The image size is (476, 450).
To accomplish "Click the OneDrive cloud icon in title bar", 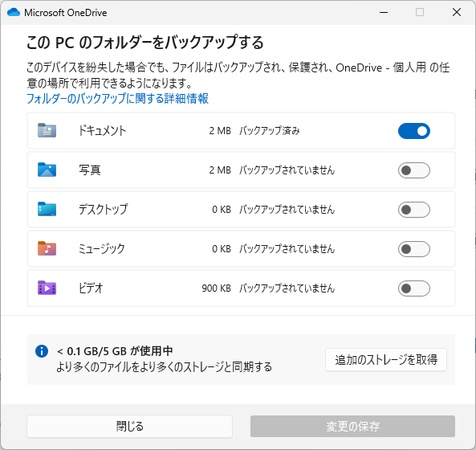I will [x=13, y=12].
